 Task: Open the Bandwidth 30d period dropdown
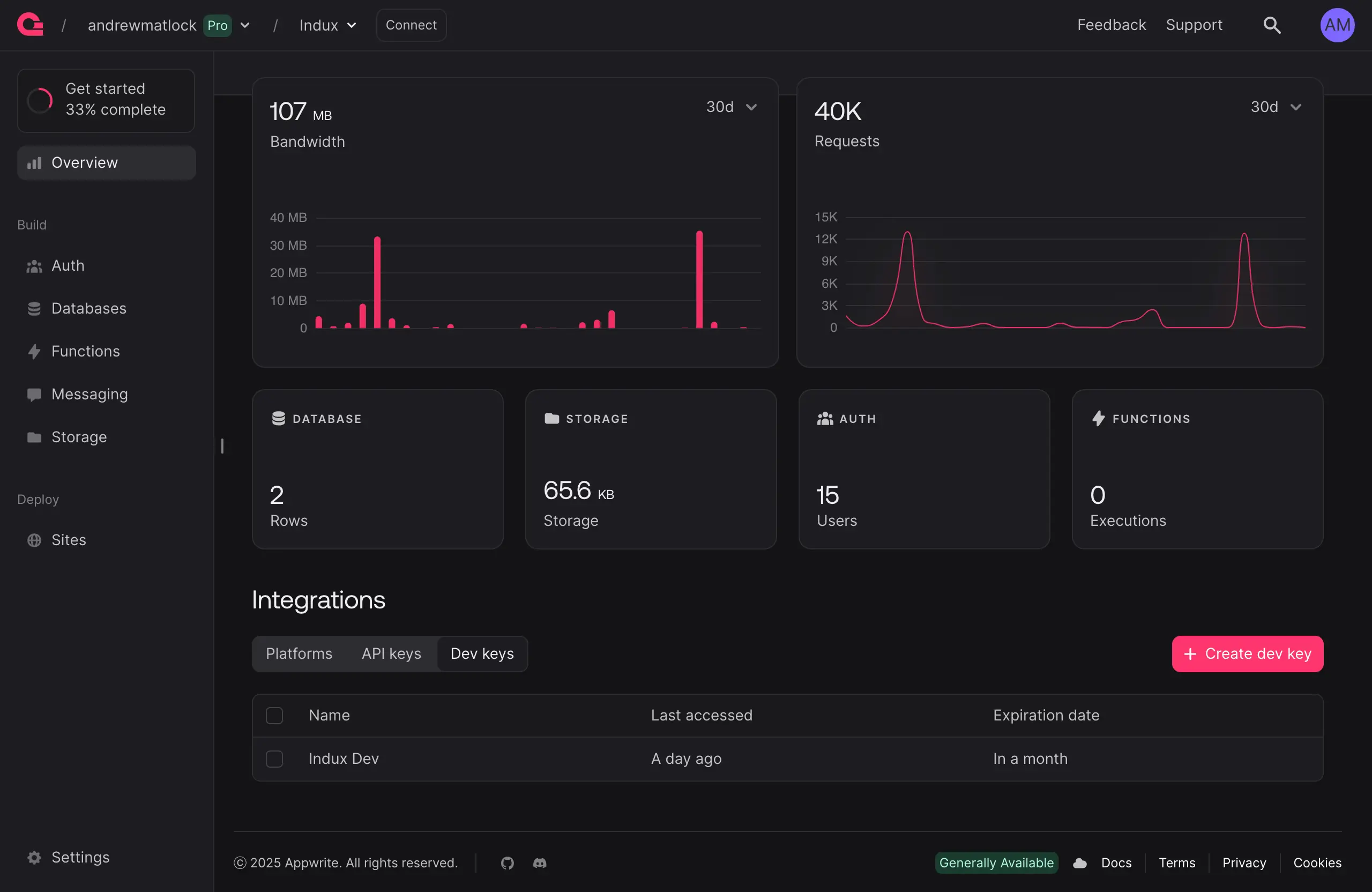[x=732, y=107]
